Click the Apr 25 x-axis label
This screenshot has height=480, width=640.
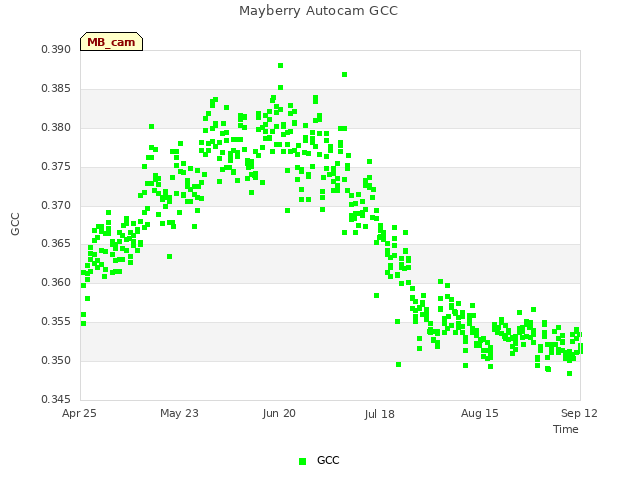[79, 413]
